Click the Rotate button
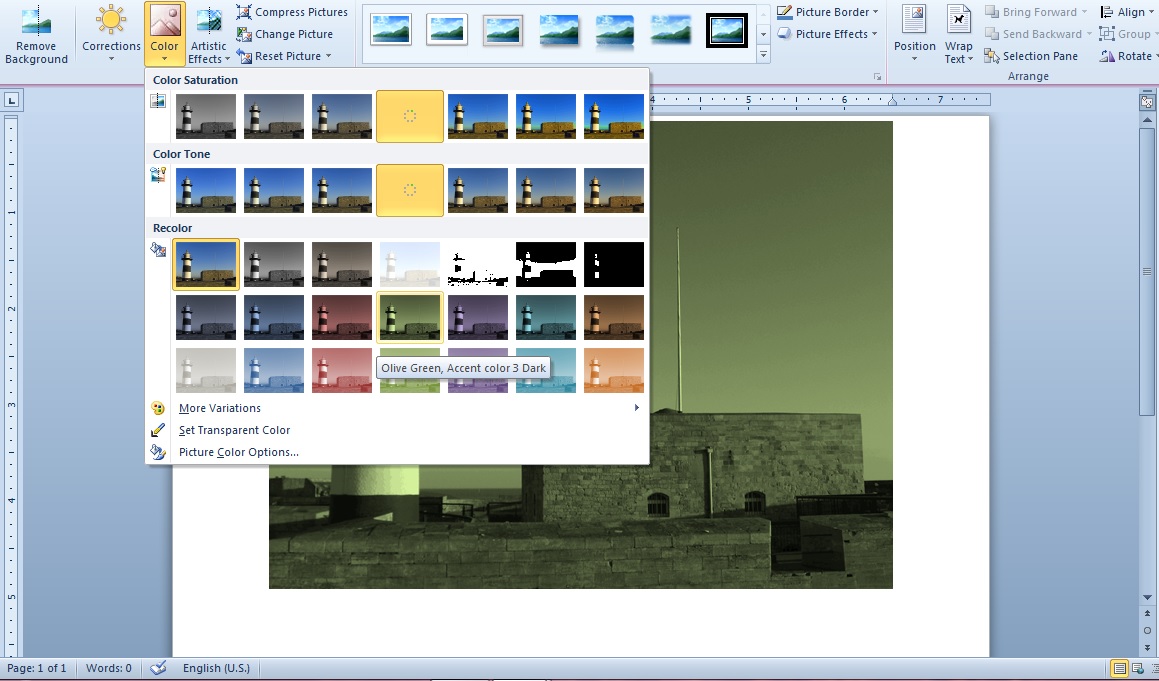This screenshot has height=681, width=1159. [1127, 55]
